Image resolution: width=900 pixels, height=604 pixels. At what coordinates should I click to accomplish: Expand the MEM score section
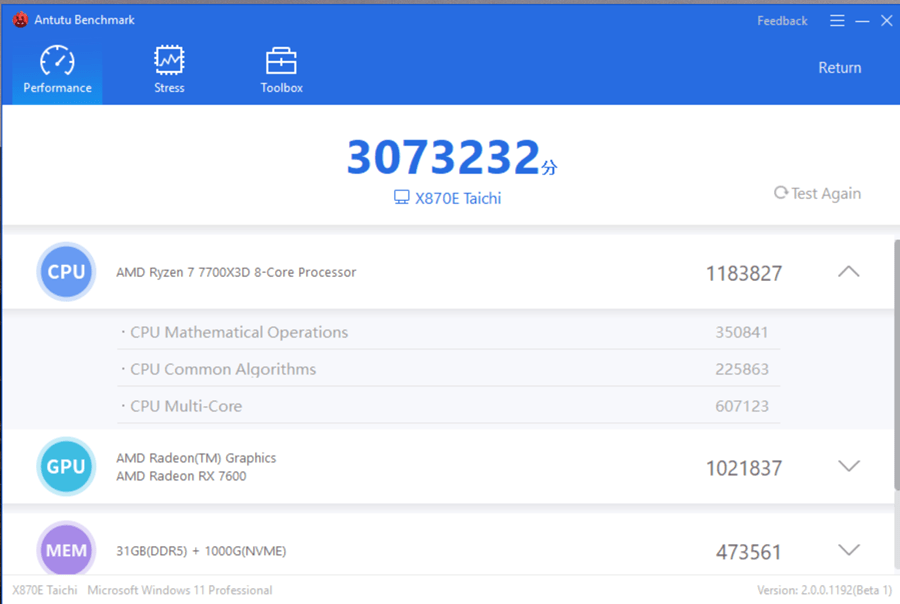pos(849,550)
